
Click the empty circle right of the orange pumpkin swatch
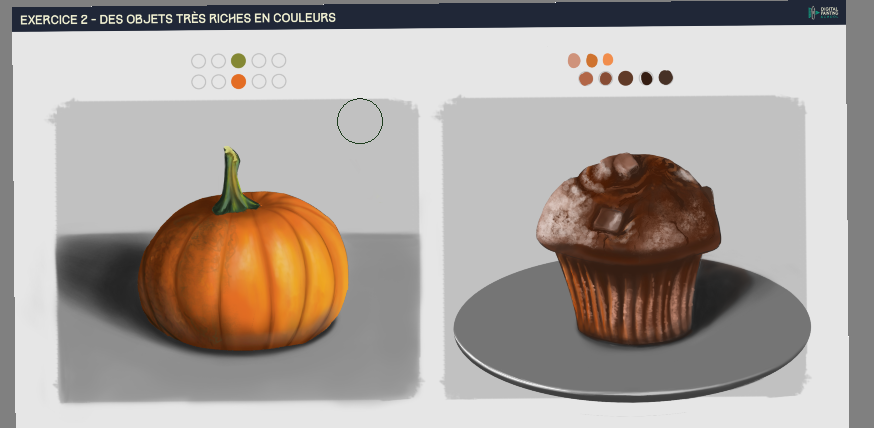[x=259, y=81]
